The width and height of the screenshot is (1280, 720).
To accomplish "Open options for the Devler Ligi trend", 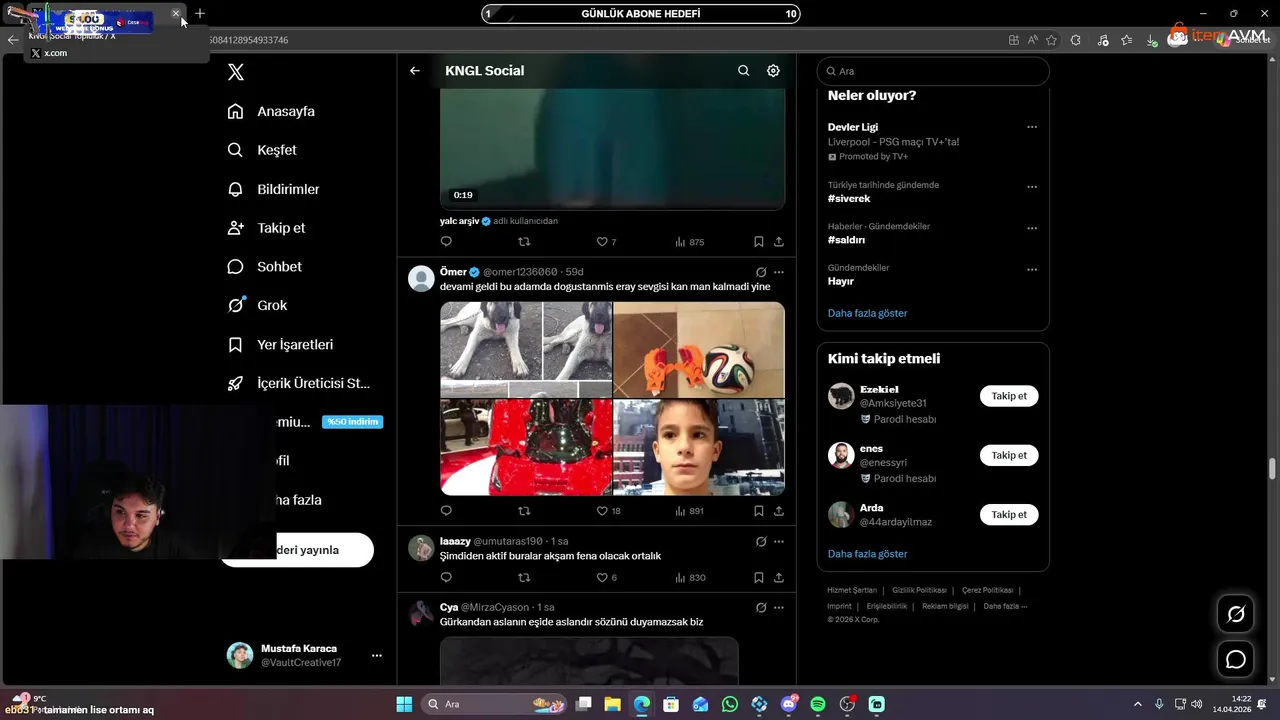I will (x=1032, y=127).
